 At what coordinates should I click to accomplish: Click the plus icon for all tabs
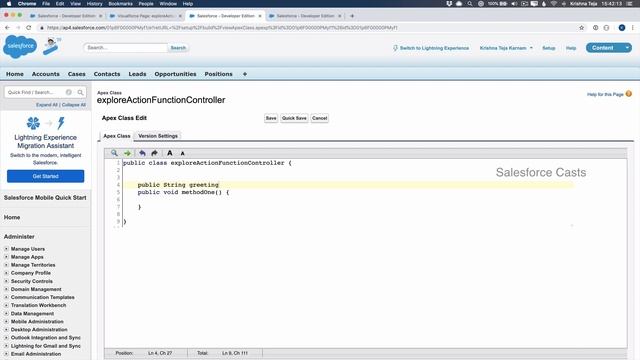coord(244,74)
